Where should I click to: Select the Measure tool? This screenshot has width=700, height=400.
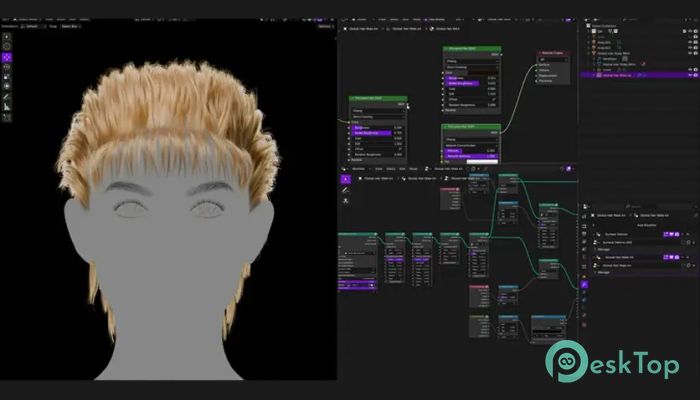(x=7, y=107)
